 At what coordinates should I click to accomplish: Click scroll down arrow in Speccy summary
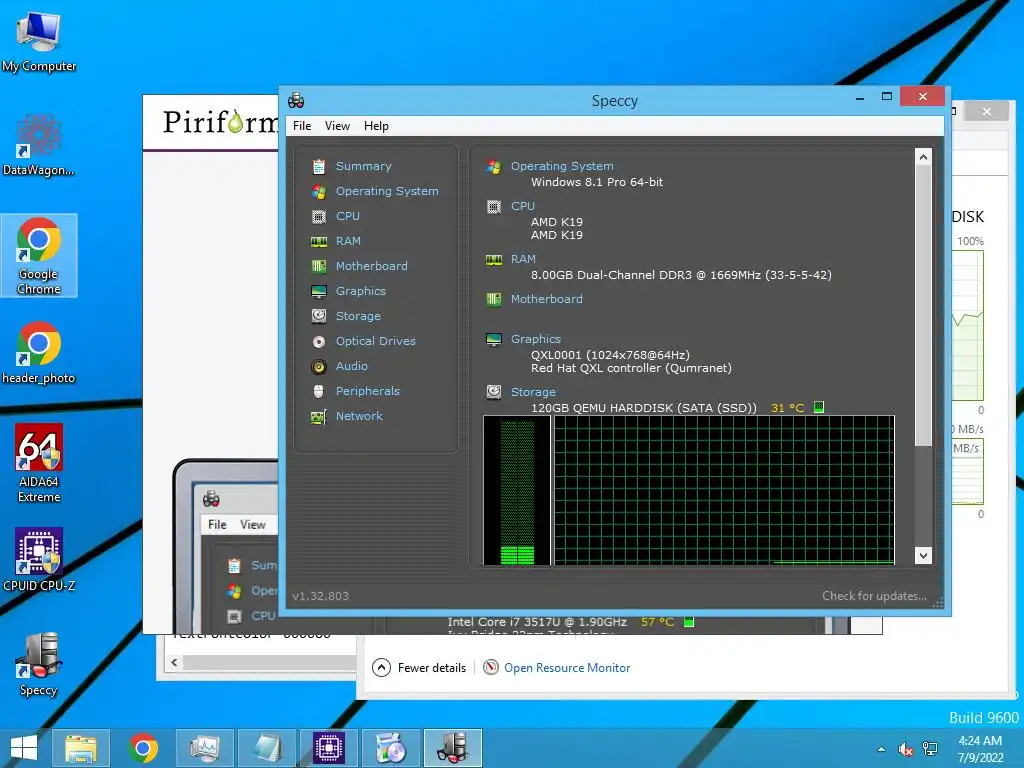coord(923,556)
